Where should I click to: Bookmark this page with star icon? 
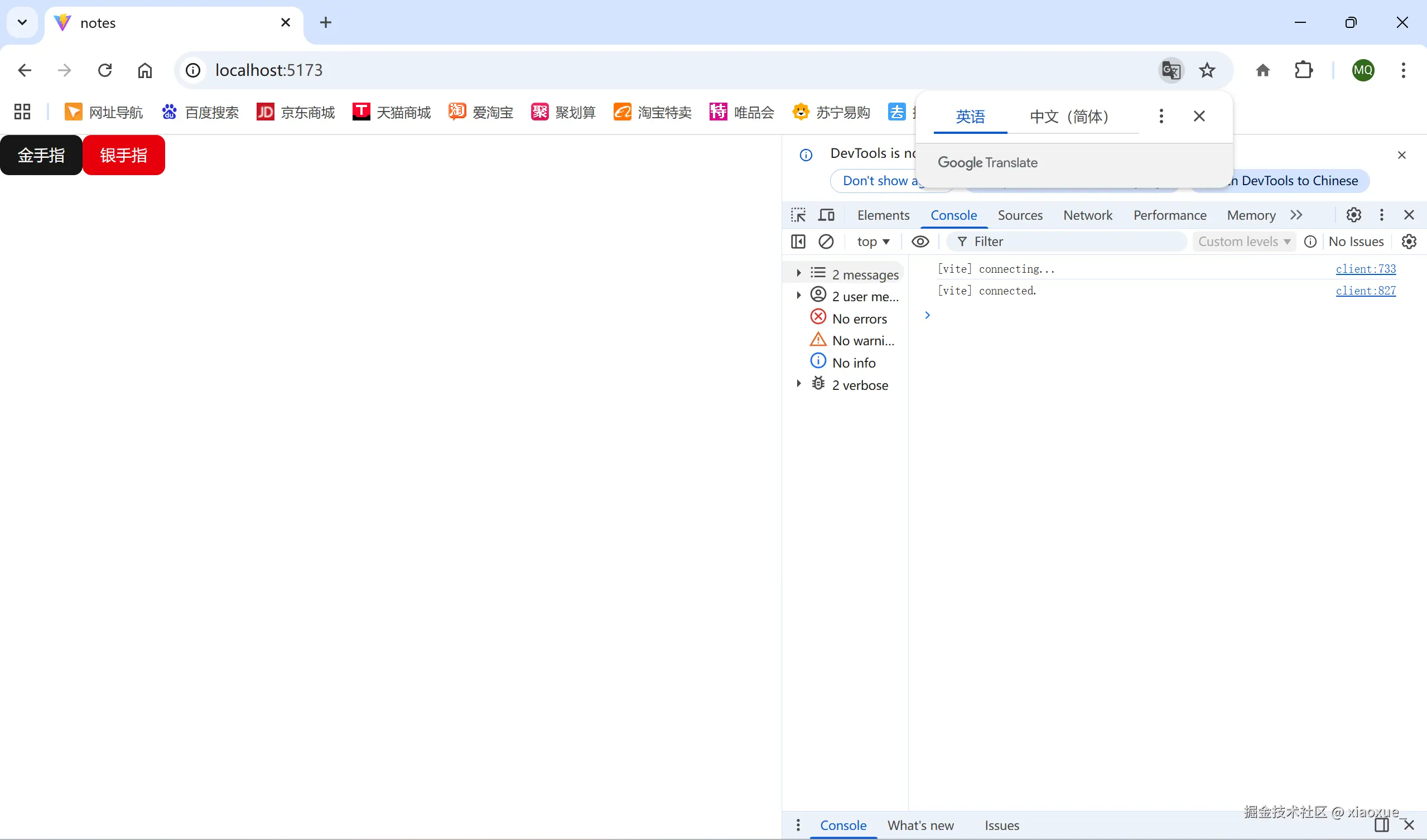point(1207,70)
